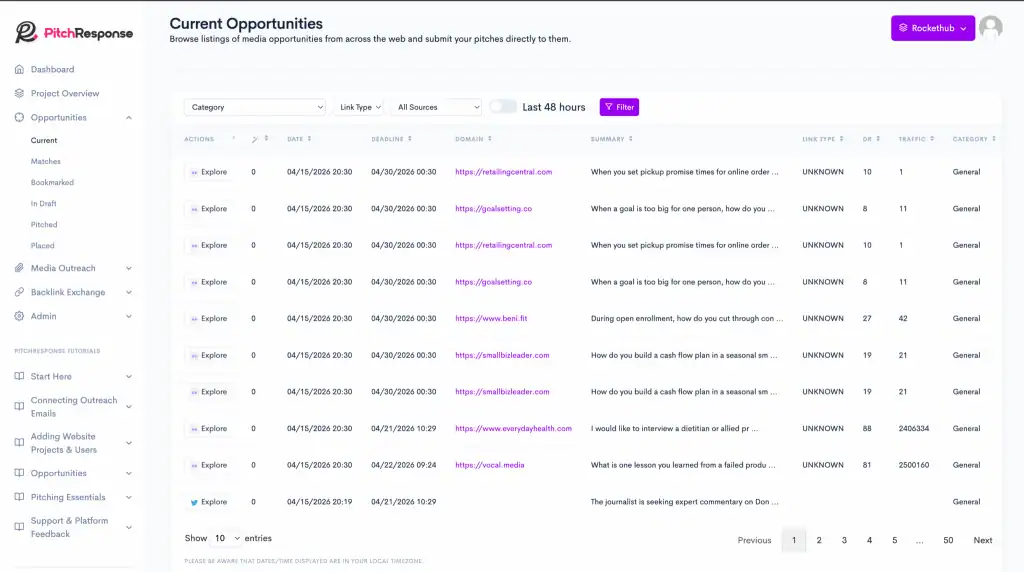1024x572 pixels.
Task: Sort table by Deadline column
Action: (391, 138)
